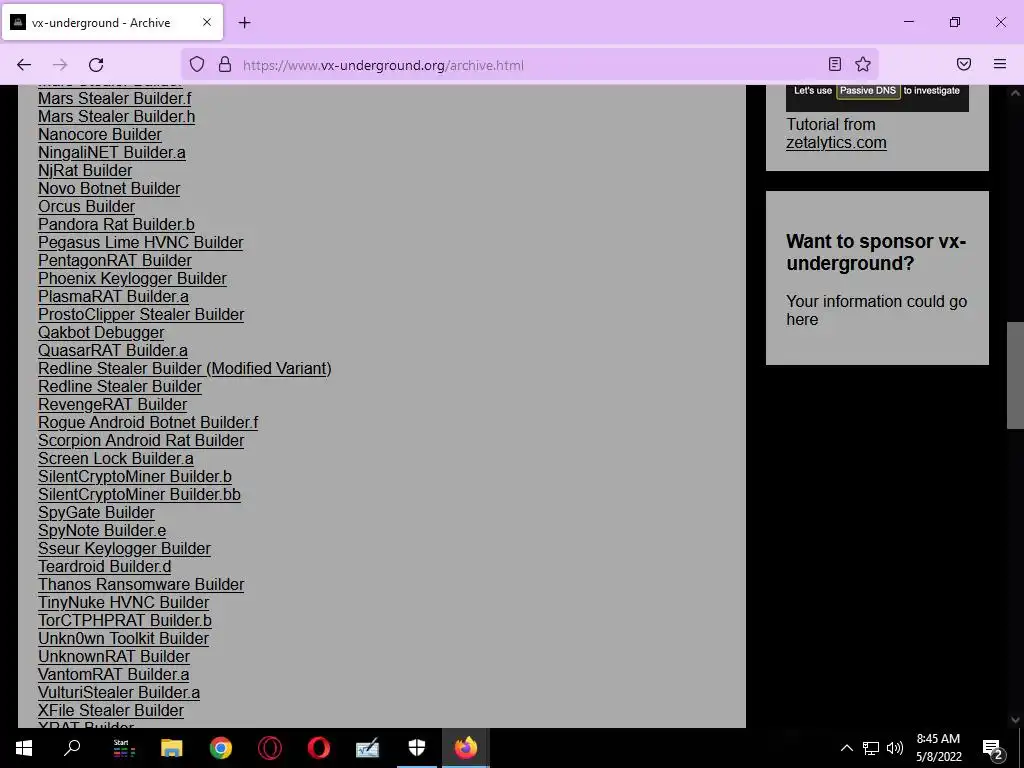The height and width of the screenshot is (768, 1024).
Task: Open notification action center
Action: coord(992,748)
